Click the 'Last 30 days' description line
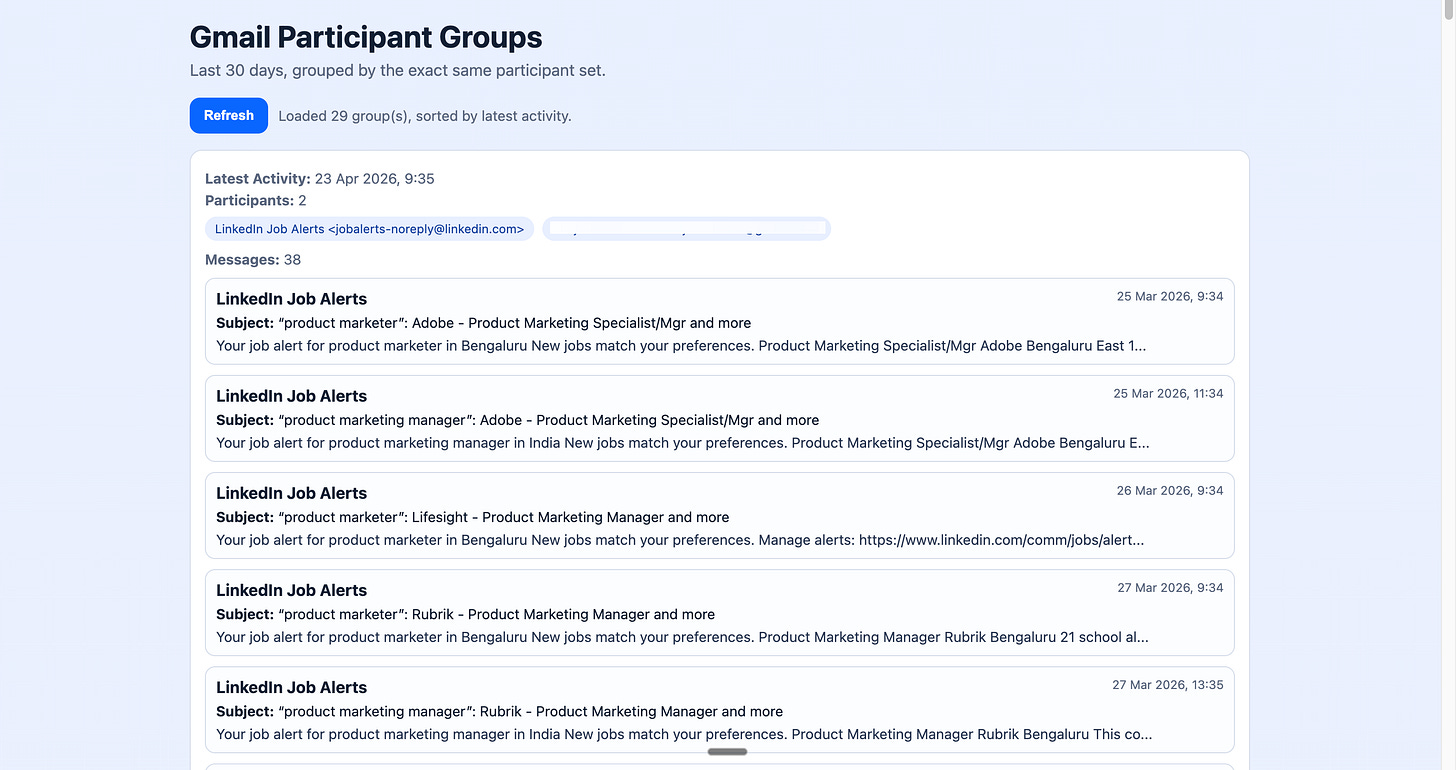The height and width of the screenshot is (770, 1456). click(x=398, y=71)
